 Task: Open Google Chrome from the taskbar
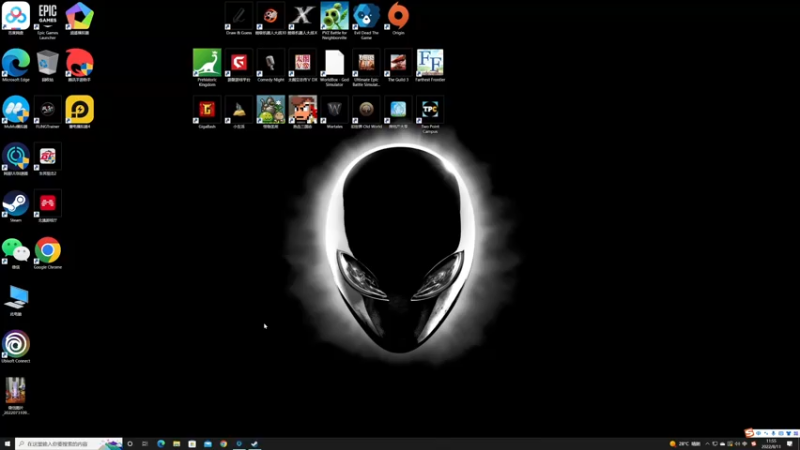point(223,444)
